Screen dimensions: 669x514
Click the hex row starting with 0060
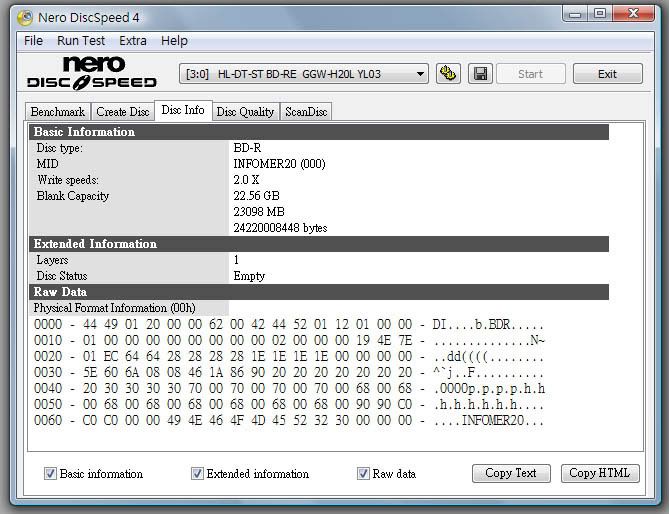point(289,421)
